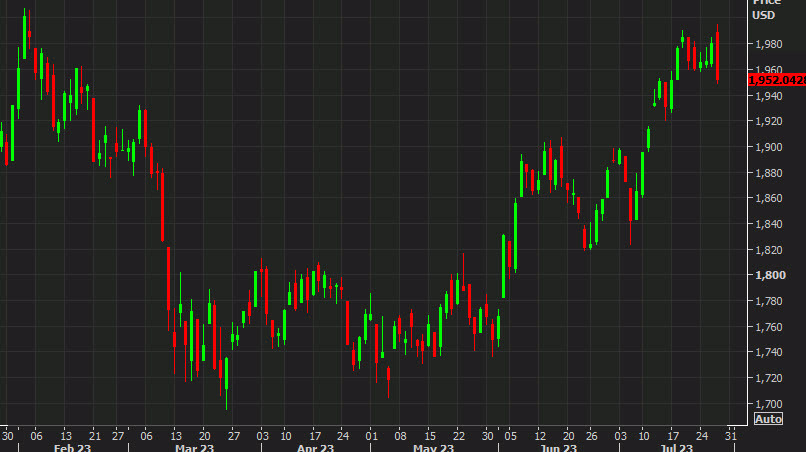Click the 1,740 price axis label

[x=768, y=352]
